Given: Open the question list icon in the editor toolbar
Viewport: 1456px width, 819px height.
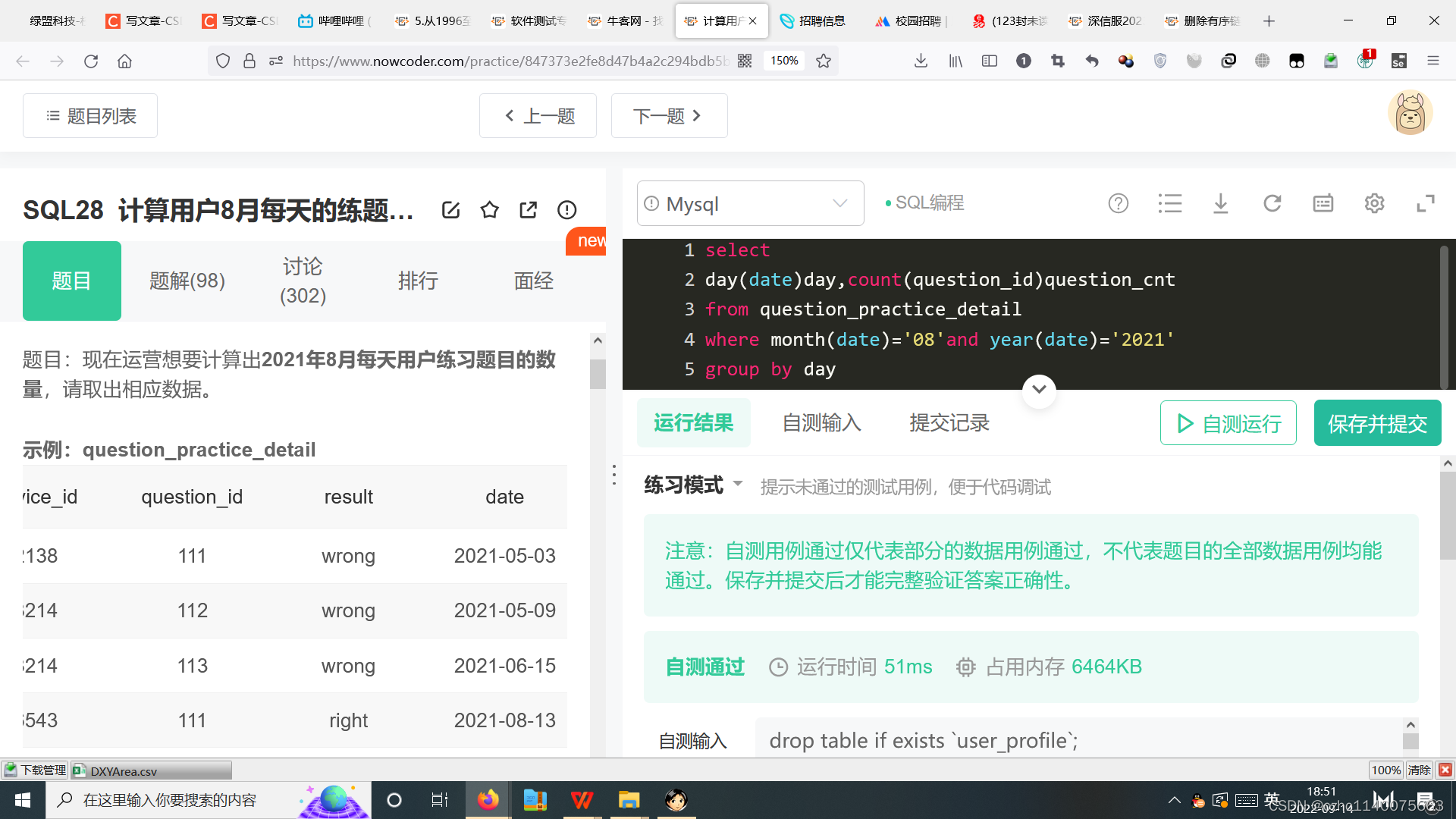Looking at the screenshot, I should point(1170,203).
